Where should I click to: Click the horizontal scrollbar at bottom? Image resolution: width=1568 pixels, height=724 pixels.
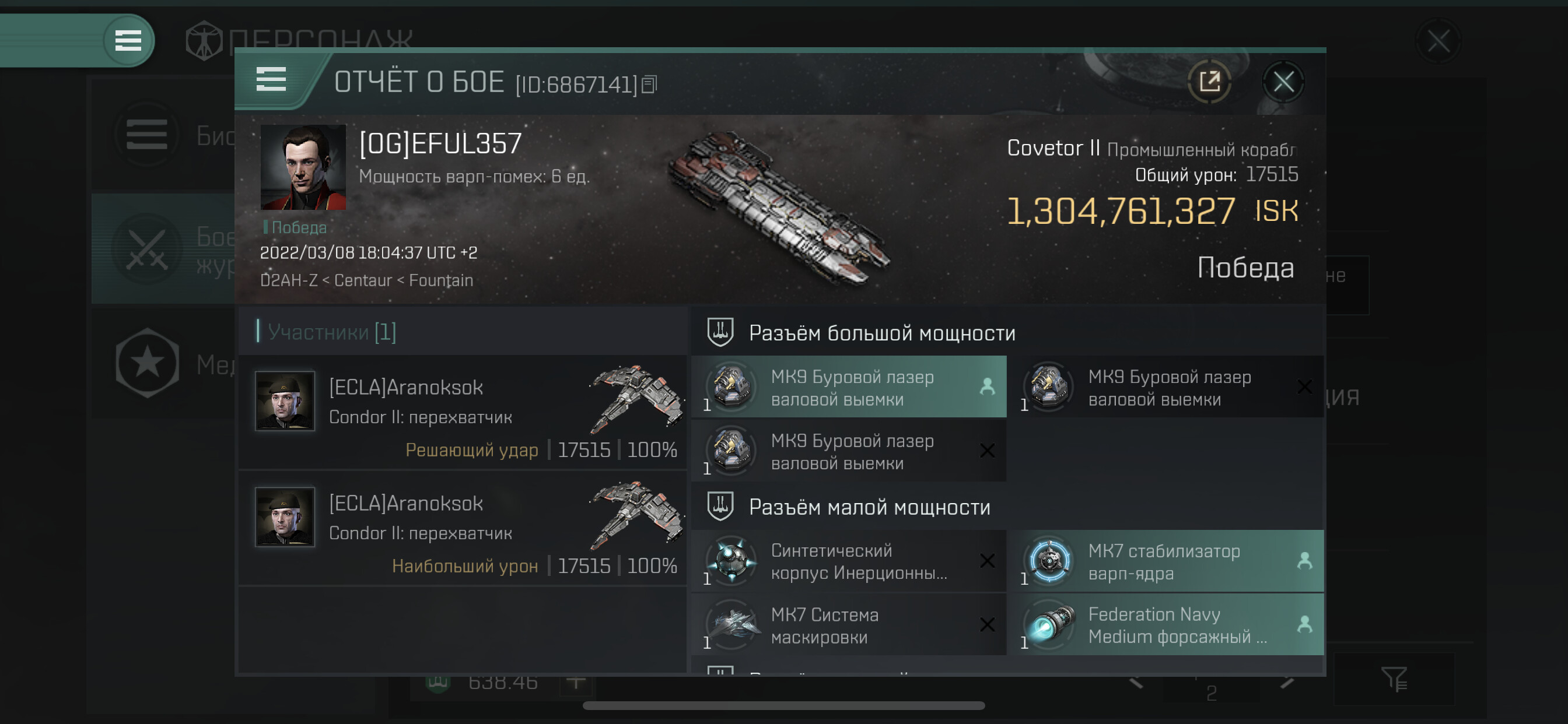point(783,706)
